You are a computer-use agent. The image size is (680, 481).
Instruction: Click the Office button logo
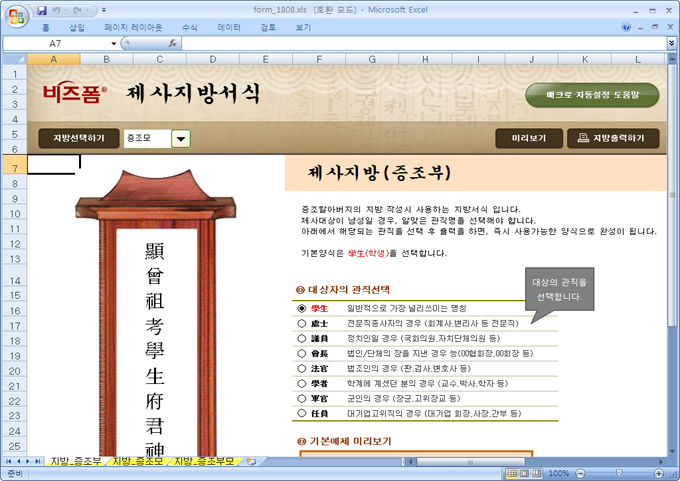[x=17, y=15]
